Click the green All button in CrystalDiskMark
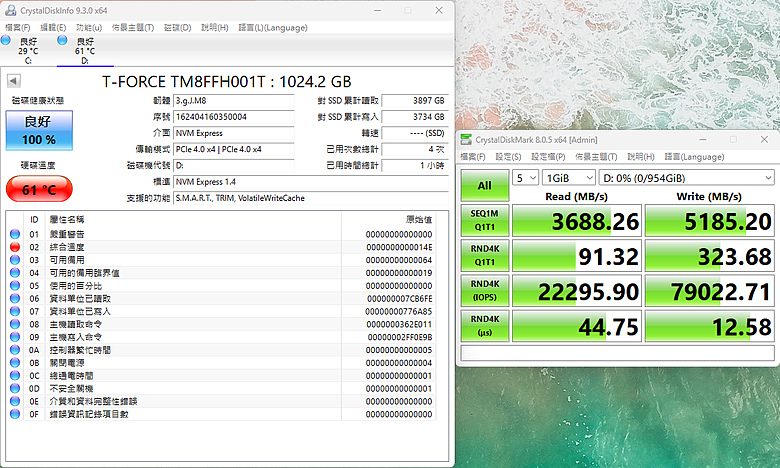The width and height of the screenshot is (780, 468). pos(485,185)
